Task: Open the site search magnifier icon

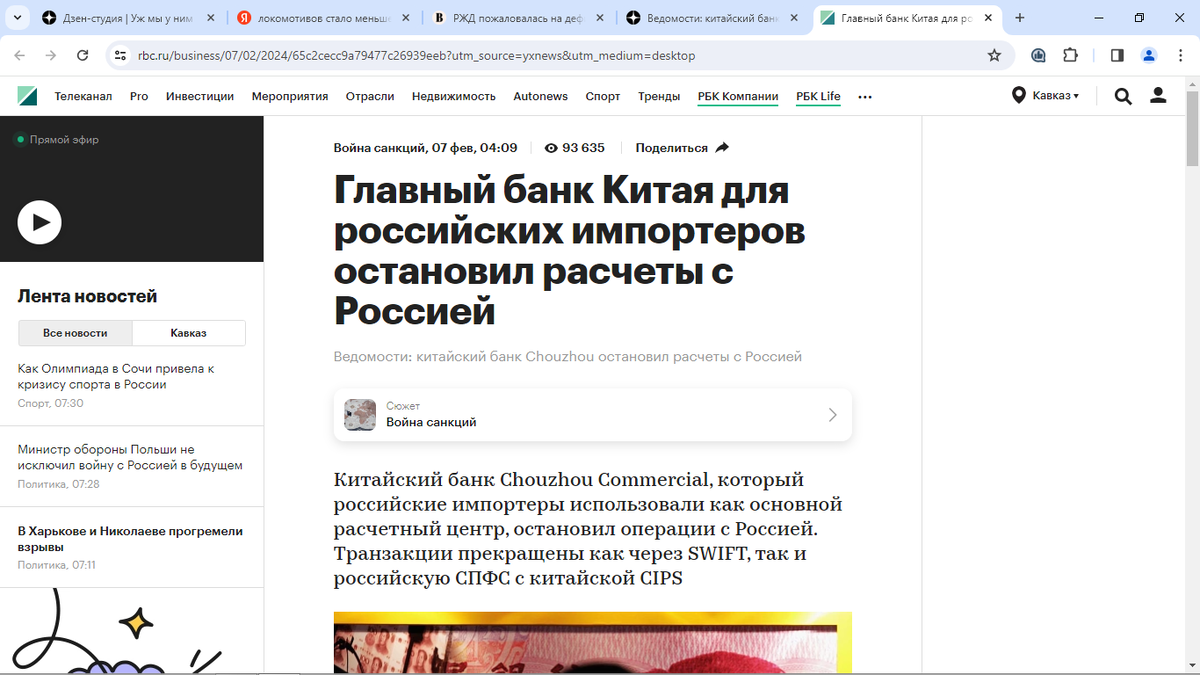Action: coord(1123,96)
